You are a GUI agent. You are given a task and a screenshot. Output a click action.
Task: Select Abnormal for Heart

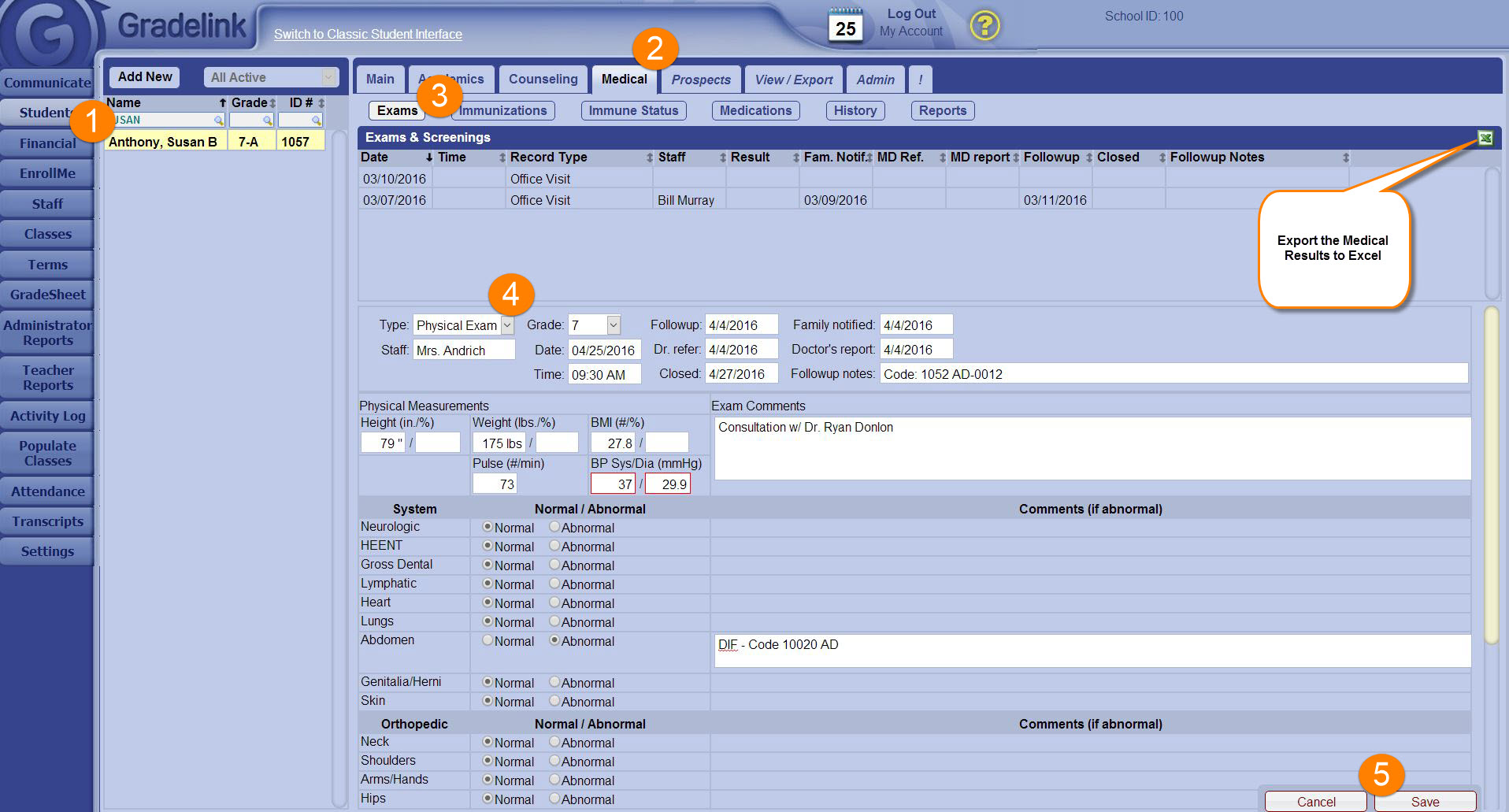(554, 603)
